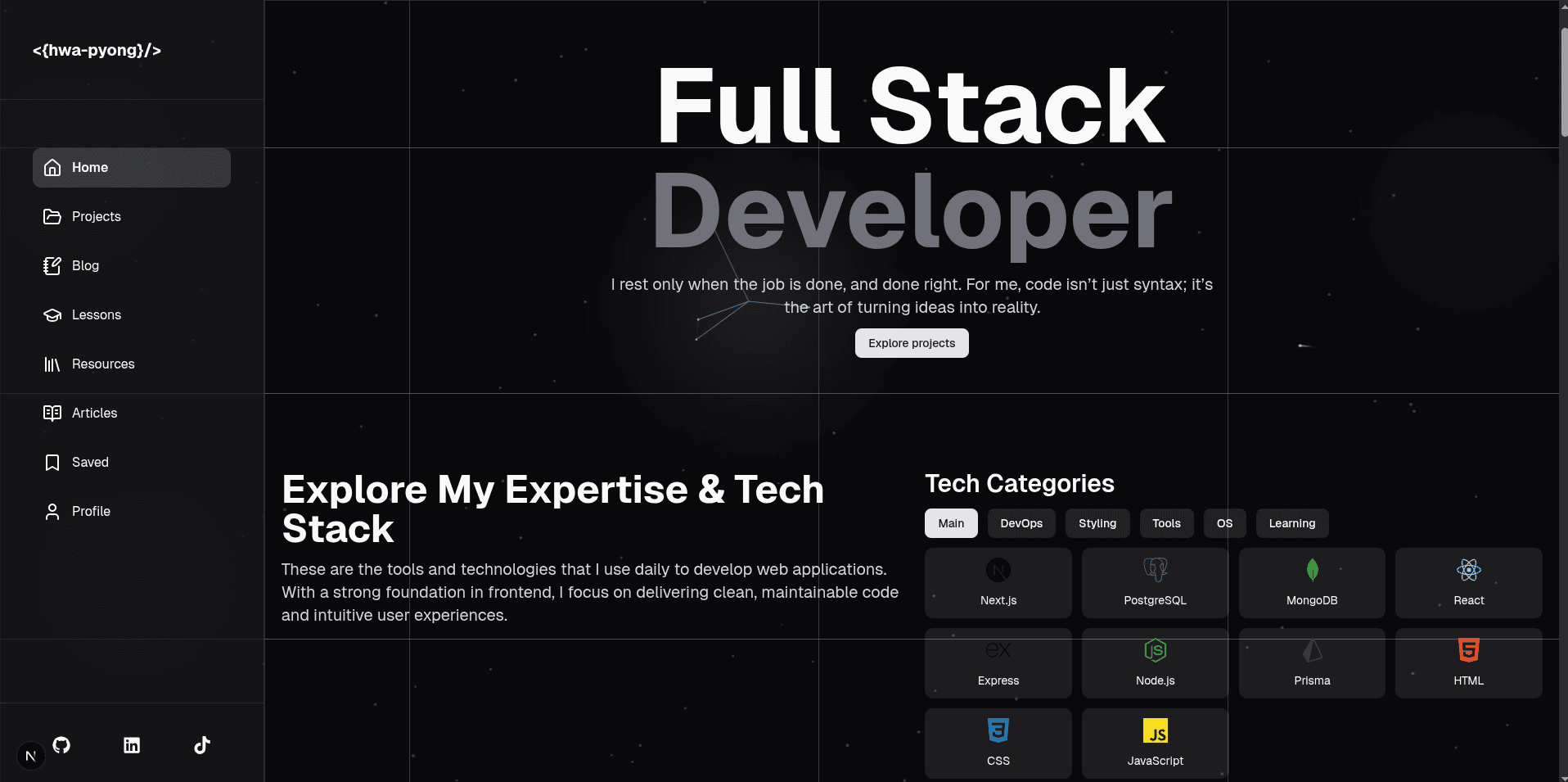Click the React atom icon
The image size is (1568, 782).
1468,570
